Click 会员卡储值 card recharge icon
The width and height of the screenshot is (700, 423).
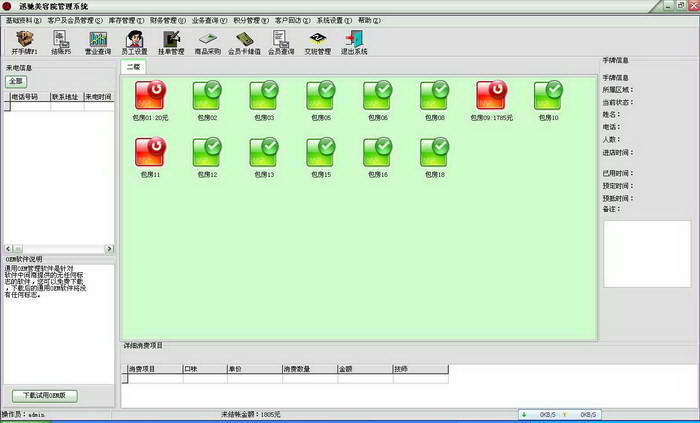coord(244,41)
